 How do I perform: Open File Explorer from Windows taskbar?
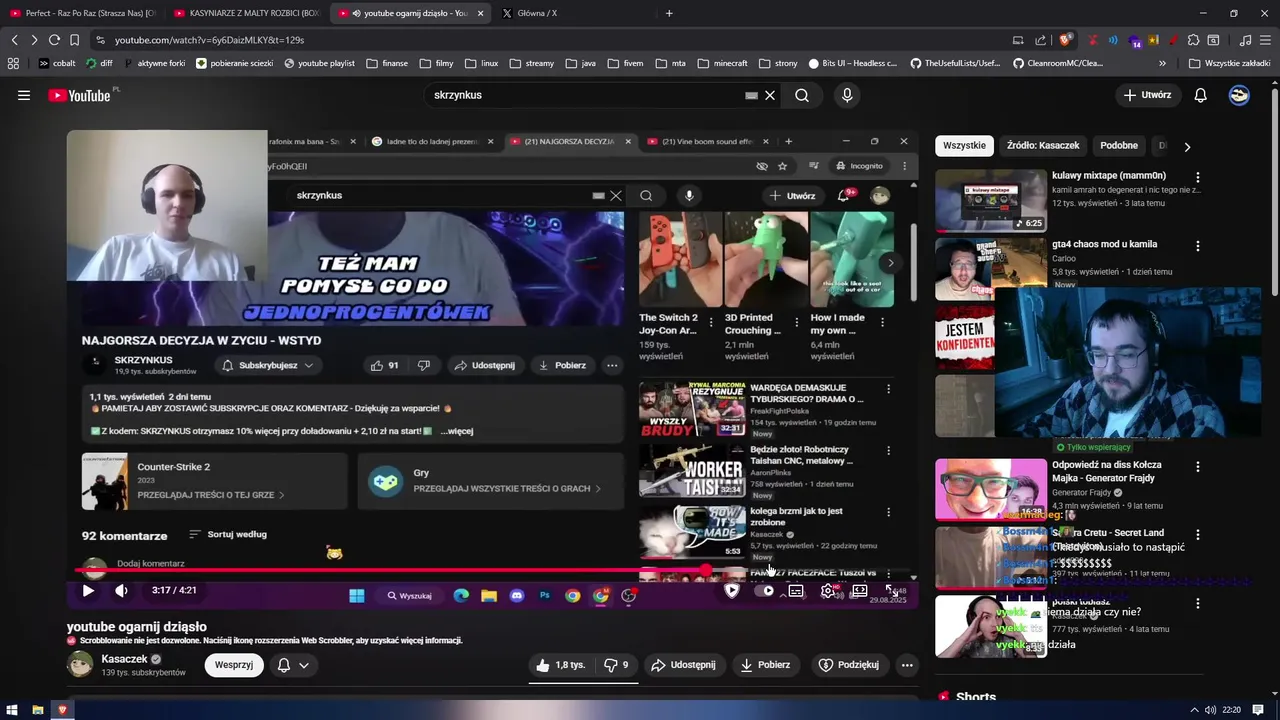coord(37,710)
